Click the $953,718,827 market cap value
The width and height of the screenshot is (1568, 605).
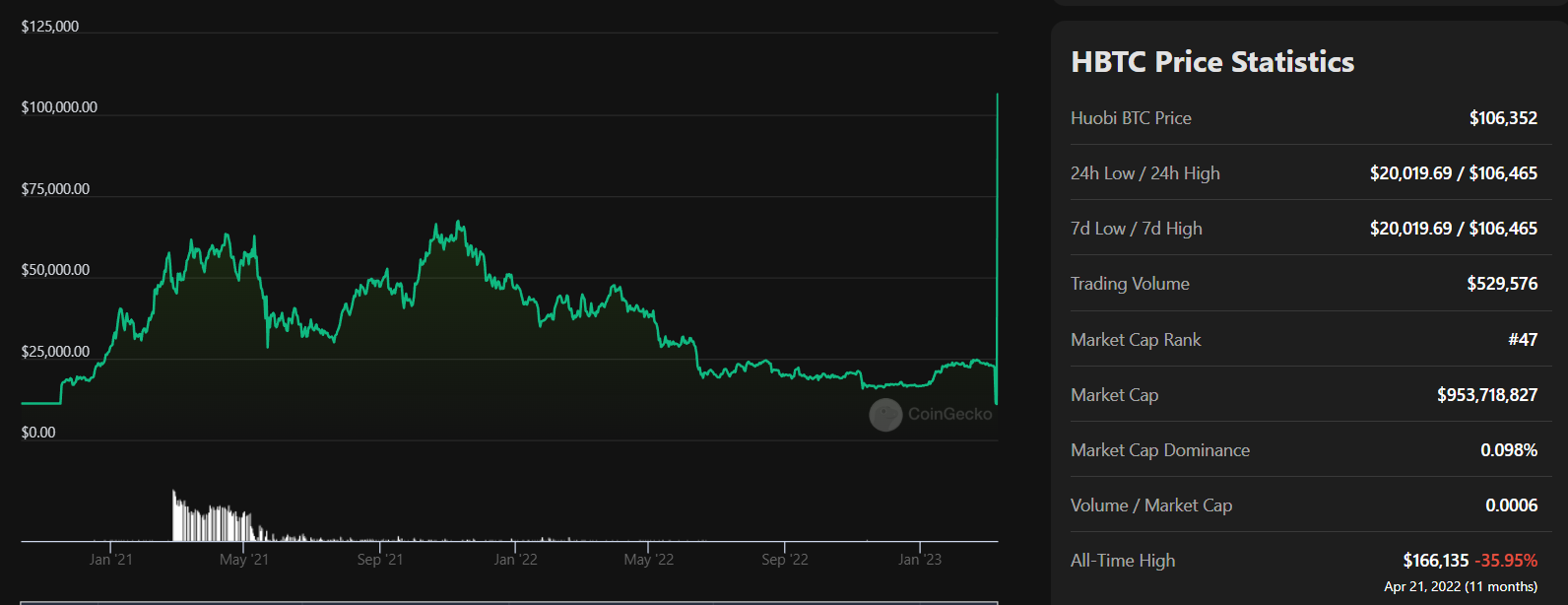click(x=1486, y=395)
